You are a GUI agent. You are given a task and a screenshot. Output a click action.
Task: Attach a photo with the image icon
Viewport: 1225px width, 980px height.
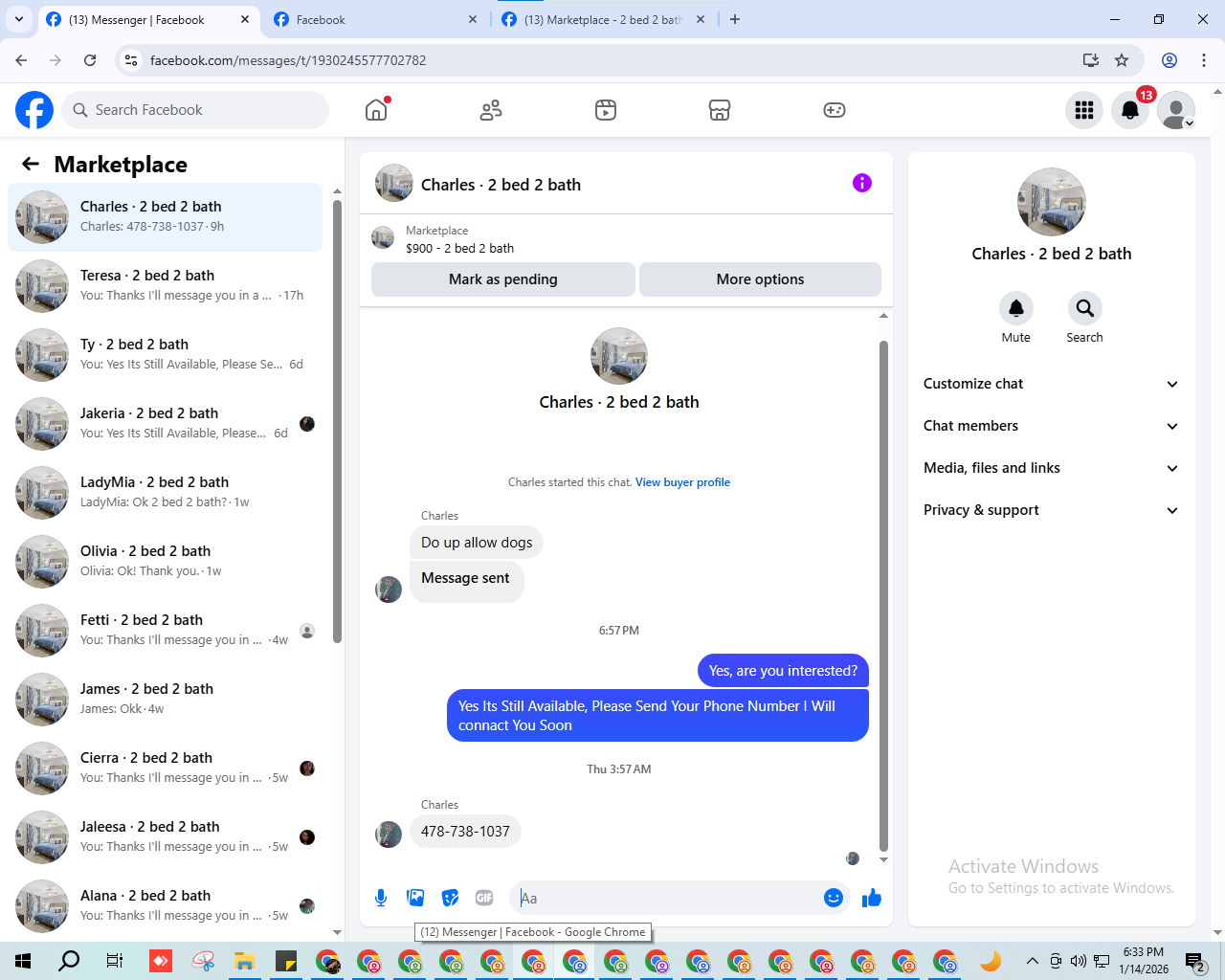415,898
